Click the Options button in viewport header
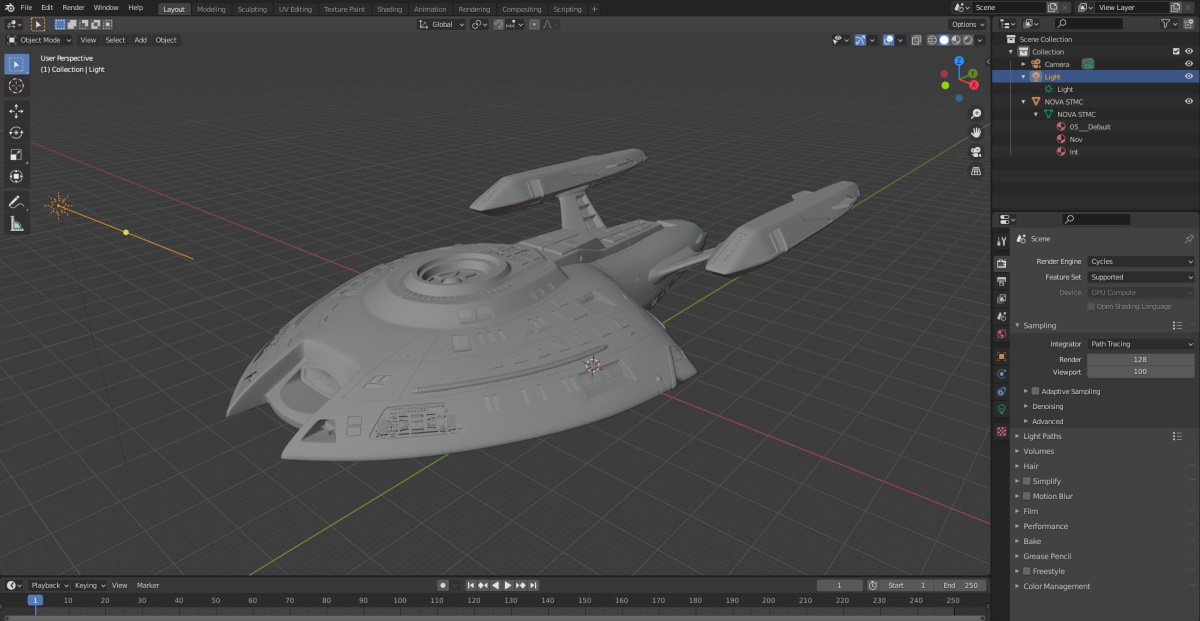The image size is (1200, 621). (x=968, y=24)
